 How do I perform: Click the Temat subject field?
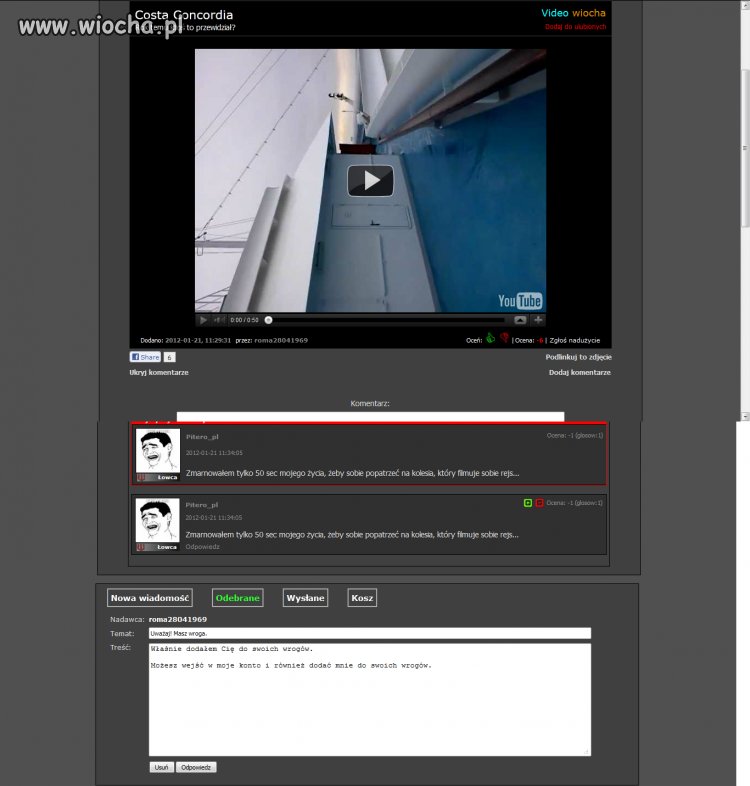(x=370, y=634)
